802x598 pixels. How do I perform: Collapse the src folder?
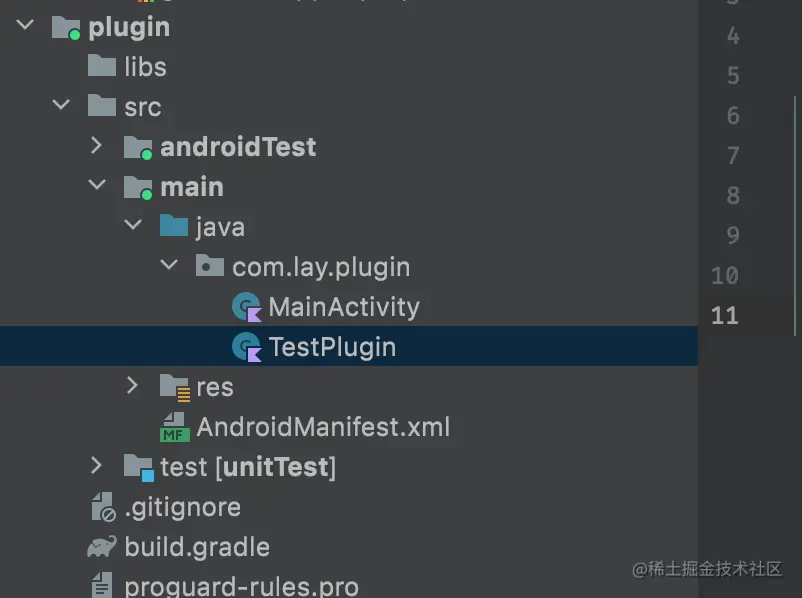click(61, 106)
